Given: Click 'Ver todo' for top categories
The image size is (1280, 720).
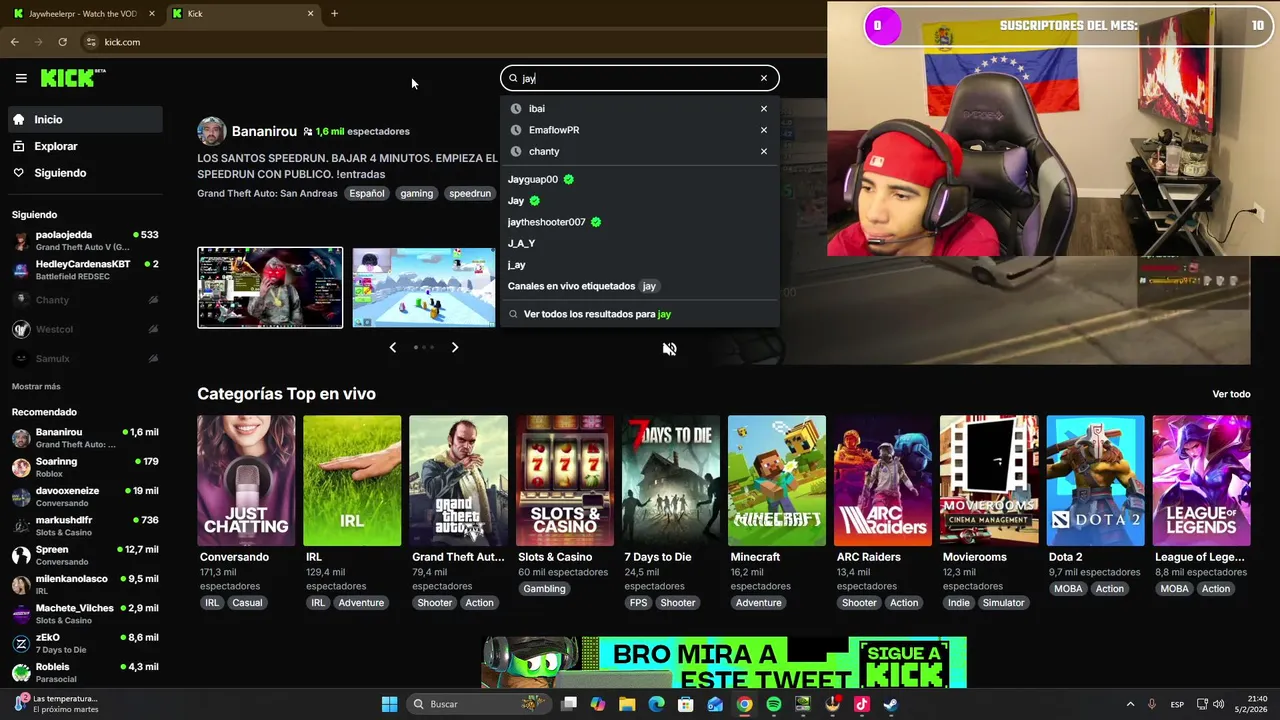Looking at the screenshot, I should [x=1231, y=394].
